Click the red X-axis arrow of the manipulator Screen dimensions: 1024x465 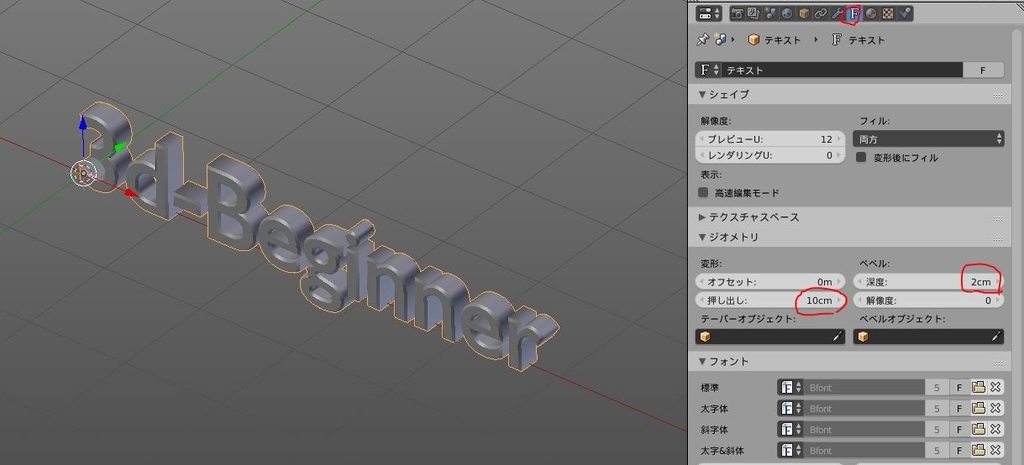pos(131,192)
